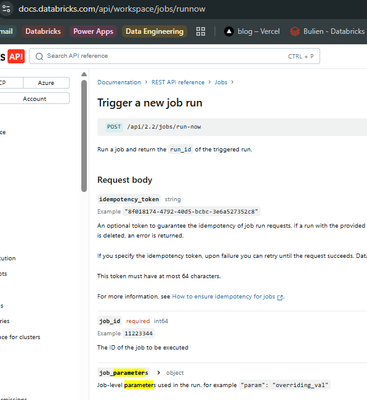The width and height of the screenshot is (367, 400).
Task: Click 'This token must have at most 64 characters' text
Action: pyautogui.click(x=159, y=276)
